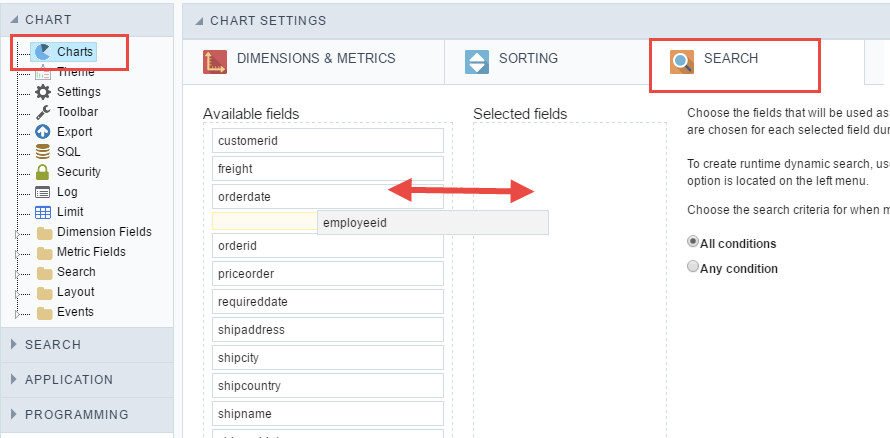The width and height of the screenshot is (890, 438).
Task: Click the shipcountry available field
Action: point(327,386)
